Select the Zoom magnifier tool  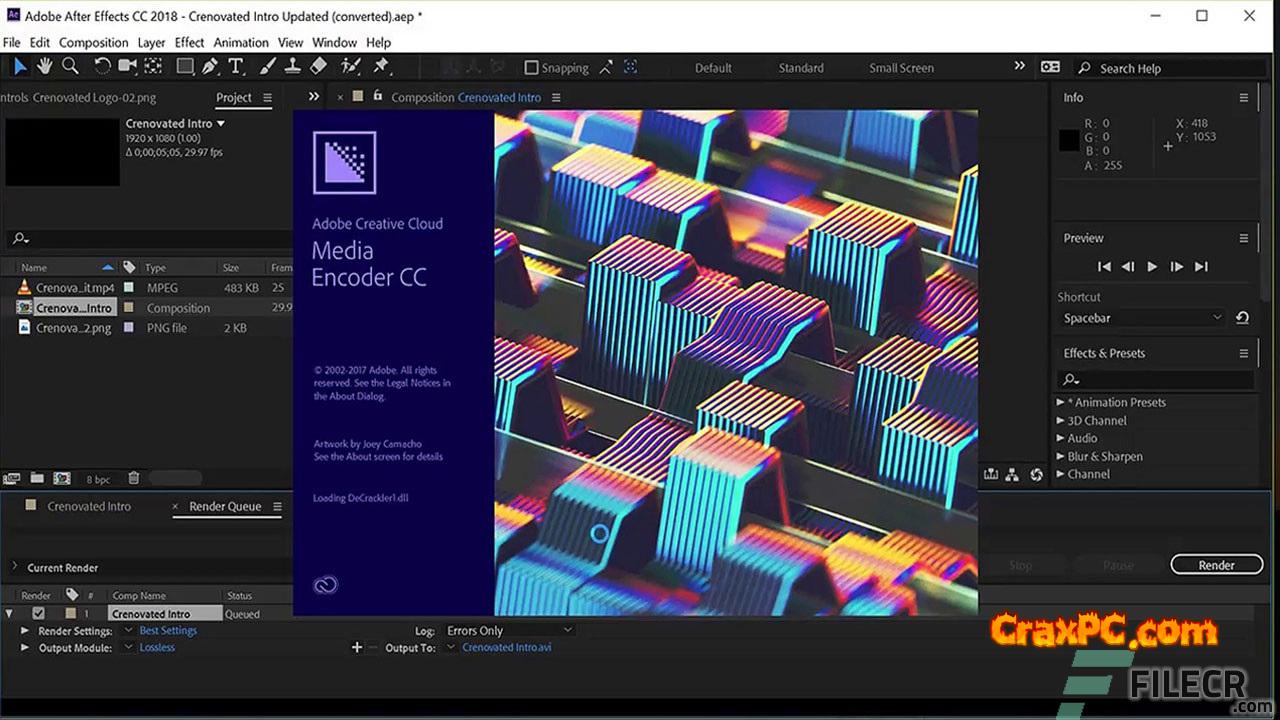point(70,67)
